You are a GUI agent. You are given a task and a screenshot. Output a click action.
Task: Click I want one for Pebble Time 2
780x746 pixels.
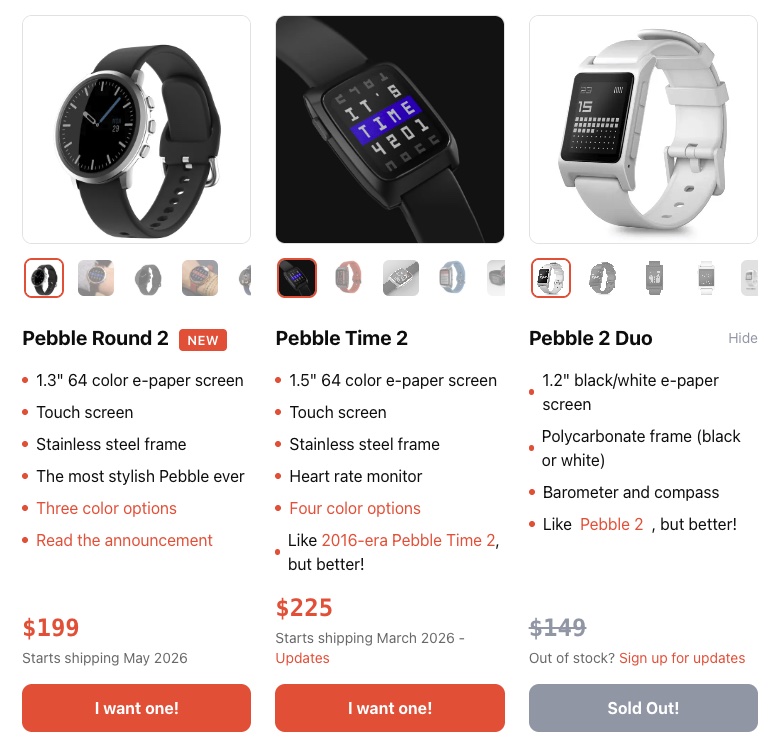pyautogui.click(x=390, y=708)
